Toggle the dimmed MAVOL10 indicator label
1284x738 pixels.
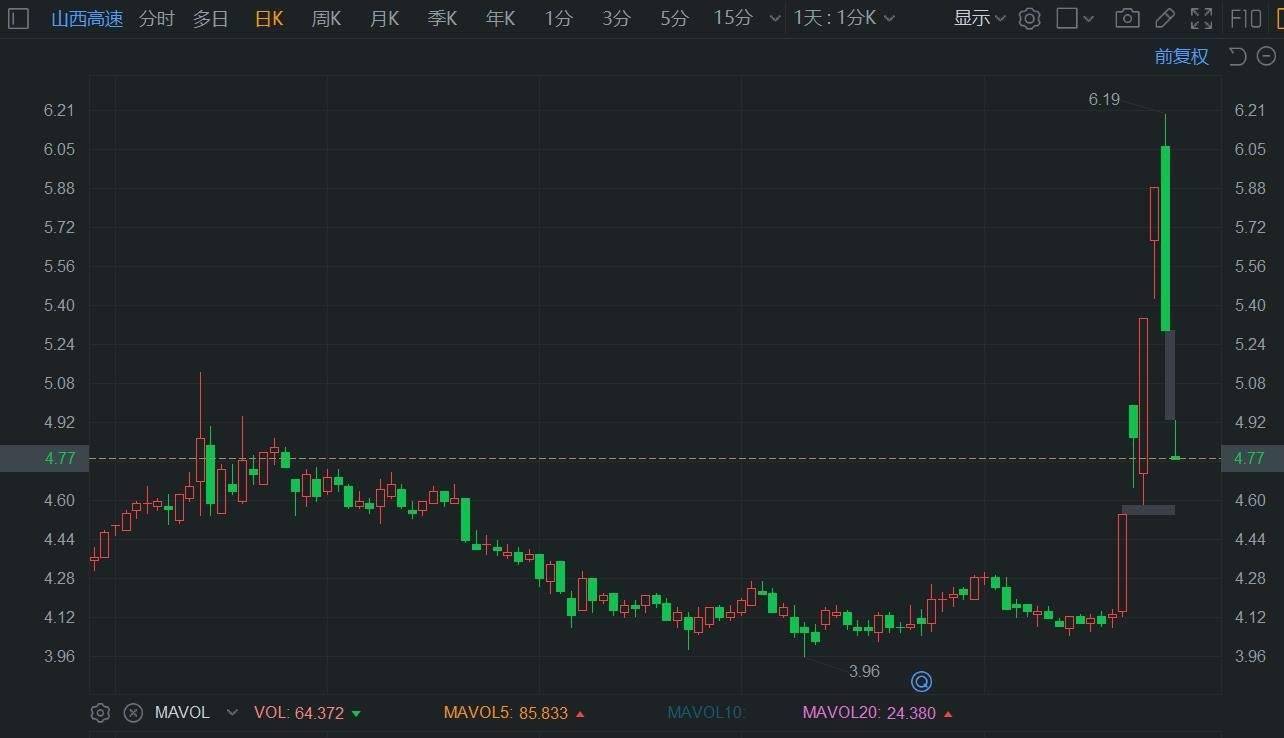click(707, 713)
